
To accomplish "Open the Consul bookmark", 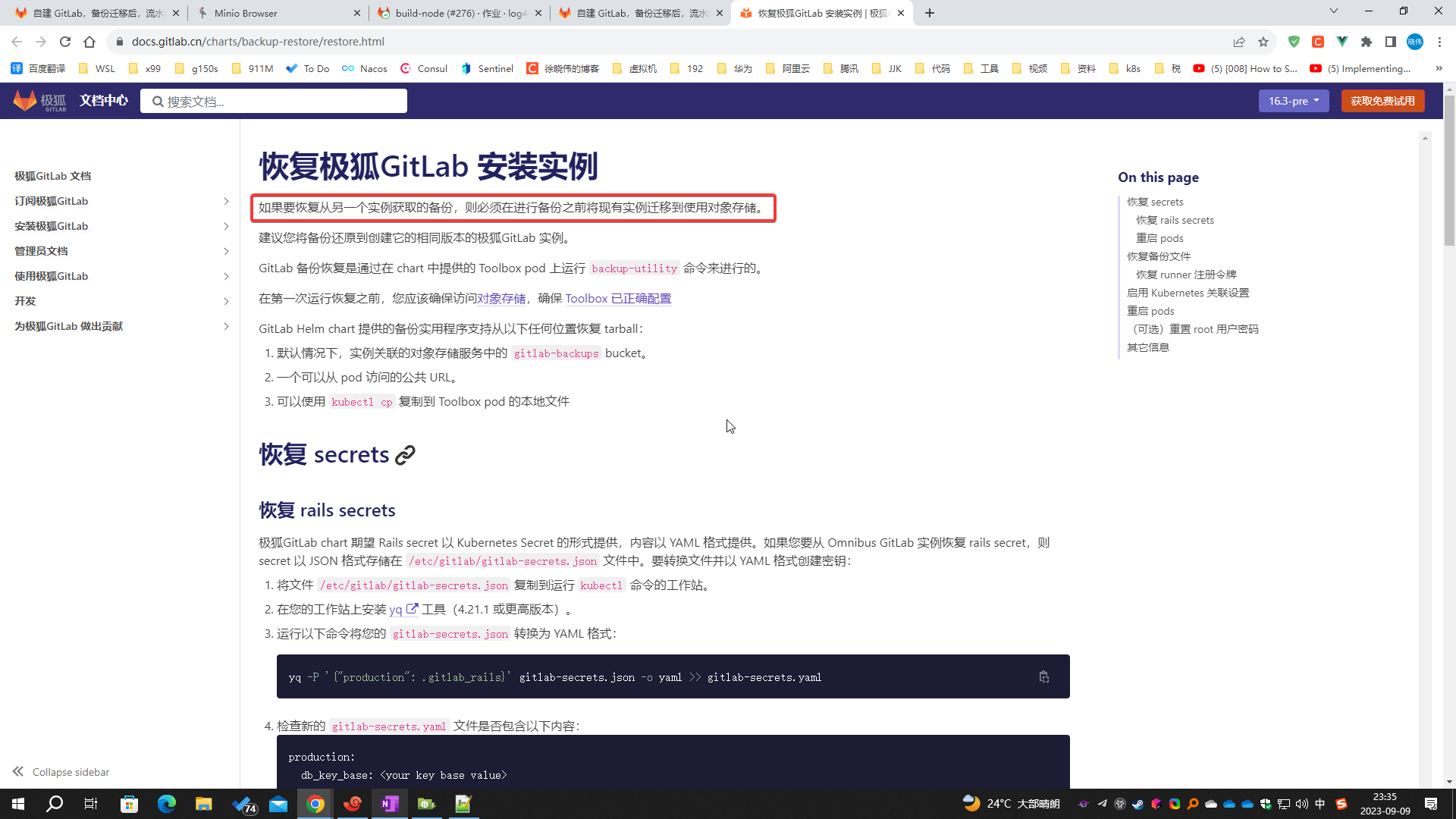I will [424, 68].
